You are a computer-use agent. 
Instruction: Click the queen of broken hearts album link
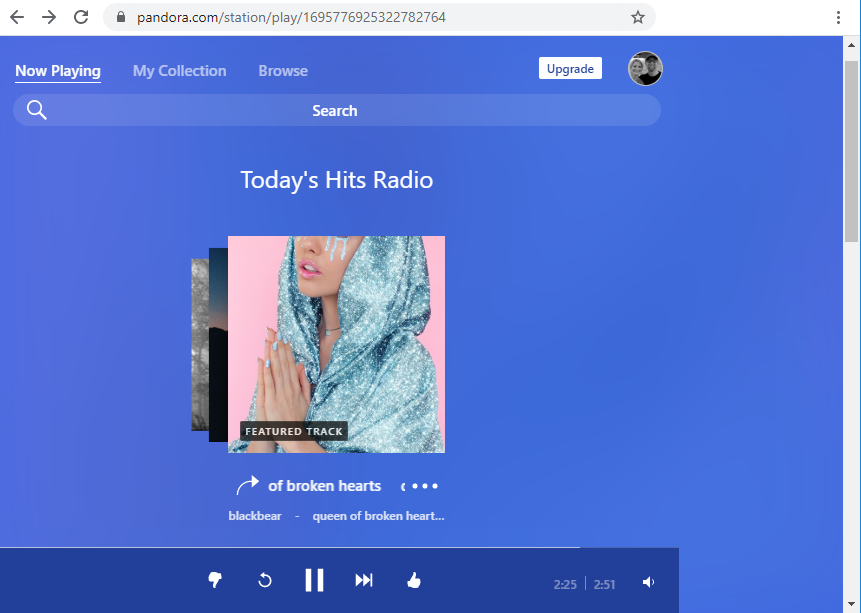click(378, 516)
